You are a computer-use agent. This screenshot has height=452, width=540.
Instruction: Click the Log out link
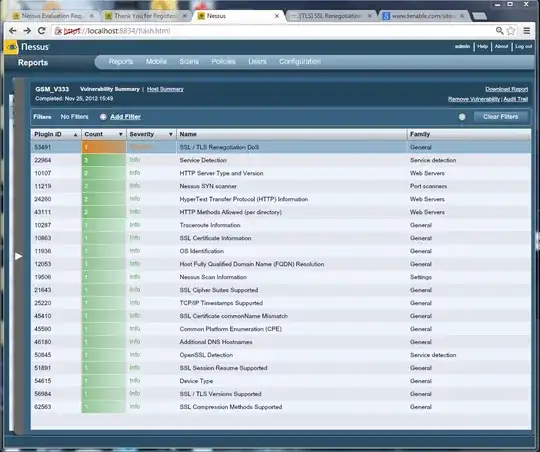(523, 47)
